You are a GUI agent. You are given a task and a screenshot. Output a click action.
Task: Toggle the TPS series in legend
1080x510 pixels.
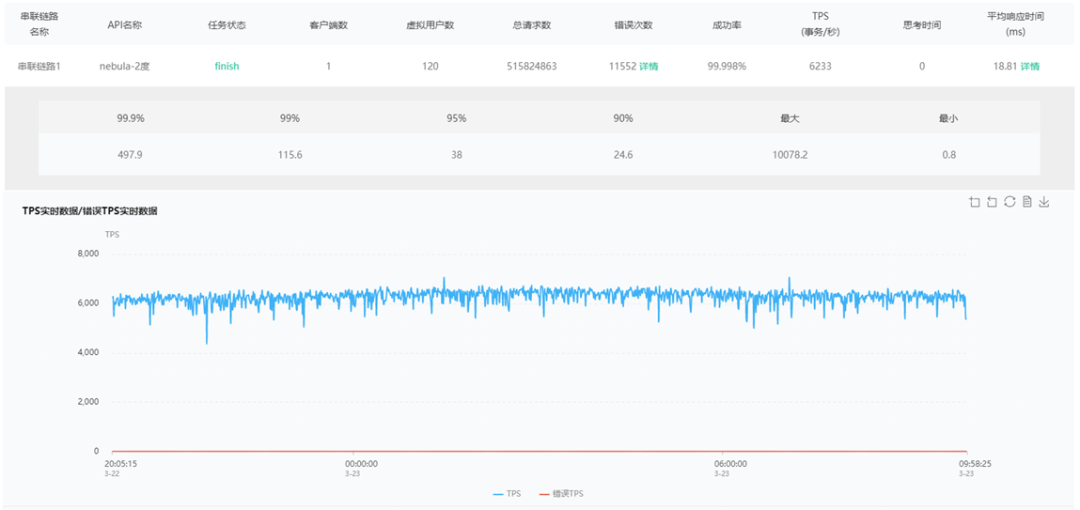(507, 494)
